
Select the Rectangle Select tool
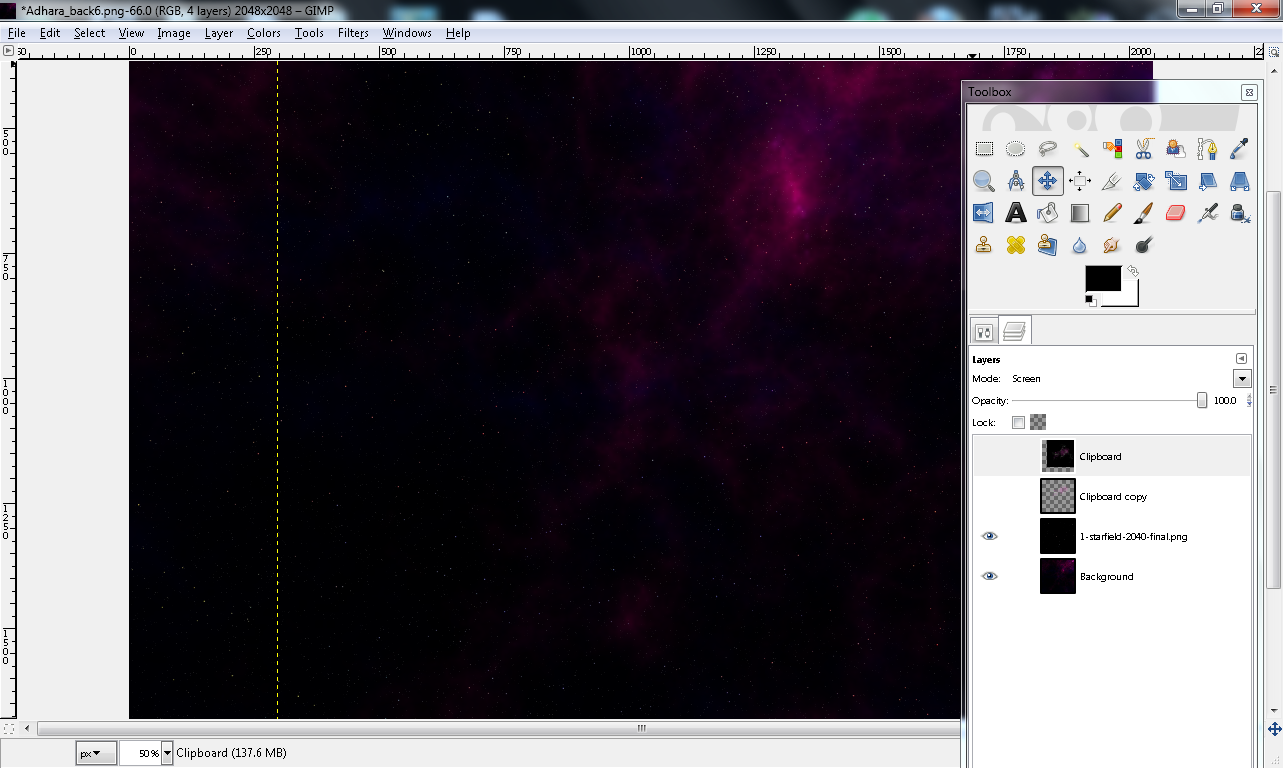pyautogui.click(x=984, y=149)
